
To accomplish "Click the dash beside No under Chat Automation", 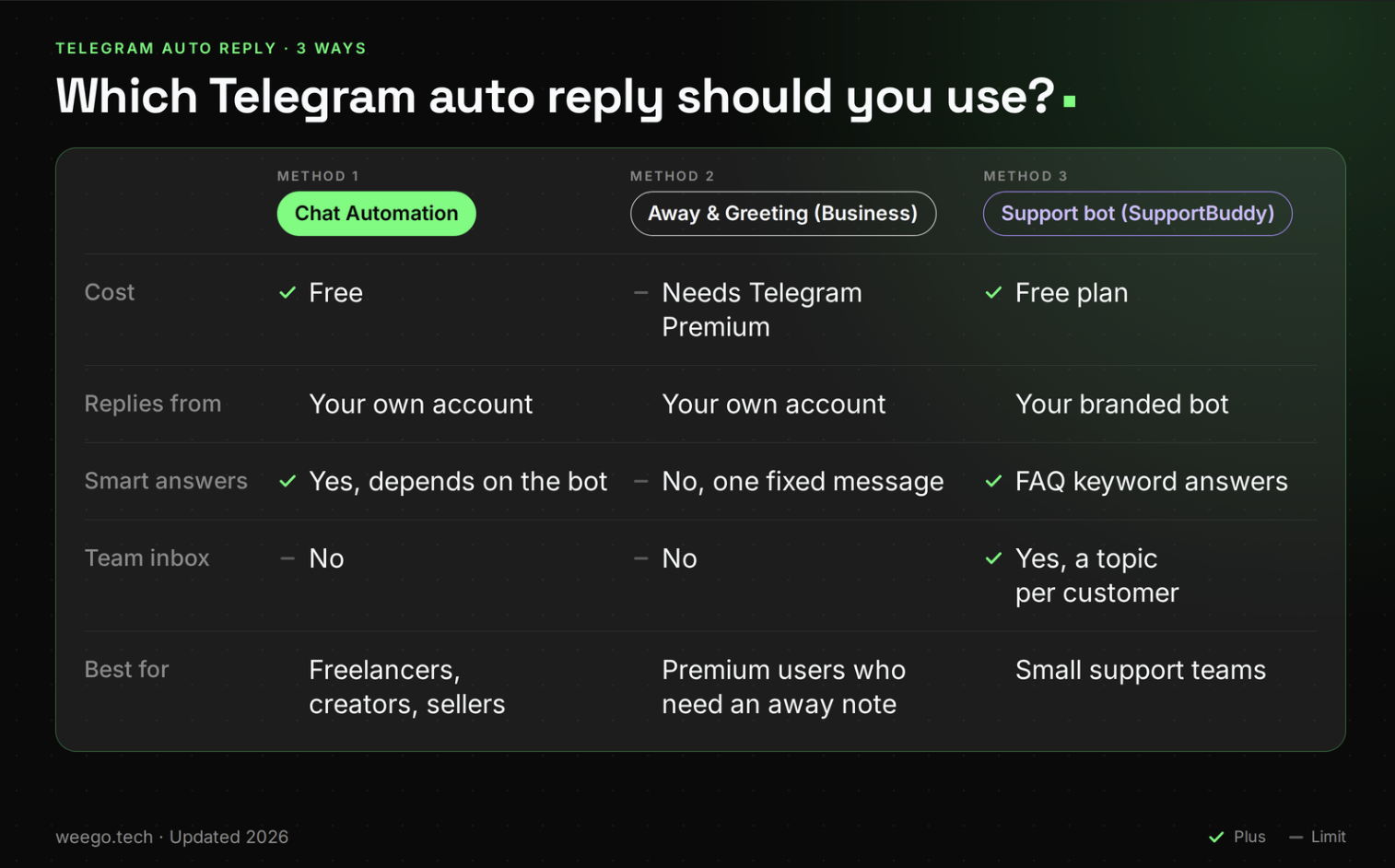I will [287, 558].
